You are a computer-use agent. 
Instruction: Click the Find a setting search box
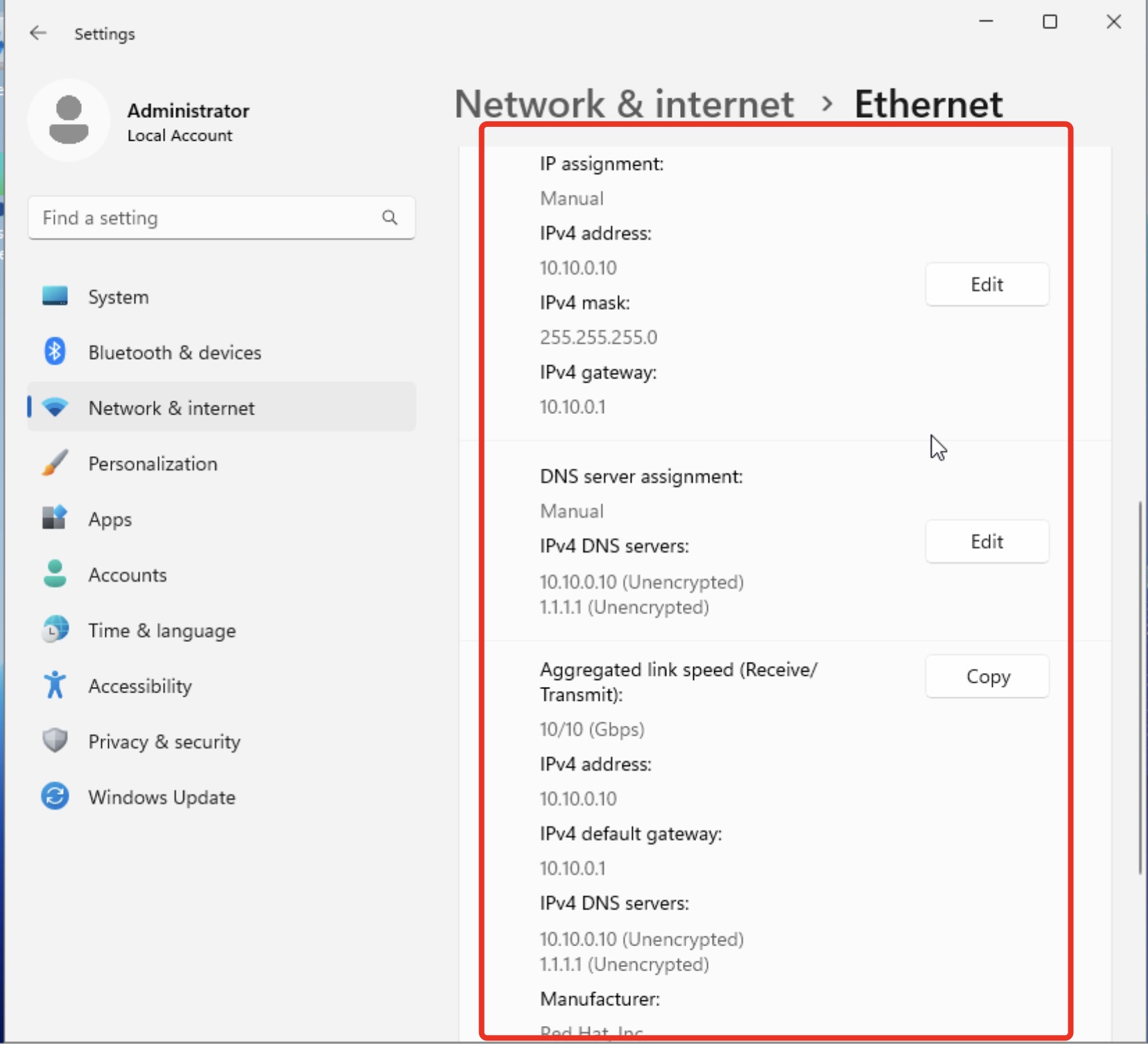[x=208, y=218]
